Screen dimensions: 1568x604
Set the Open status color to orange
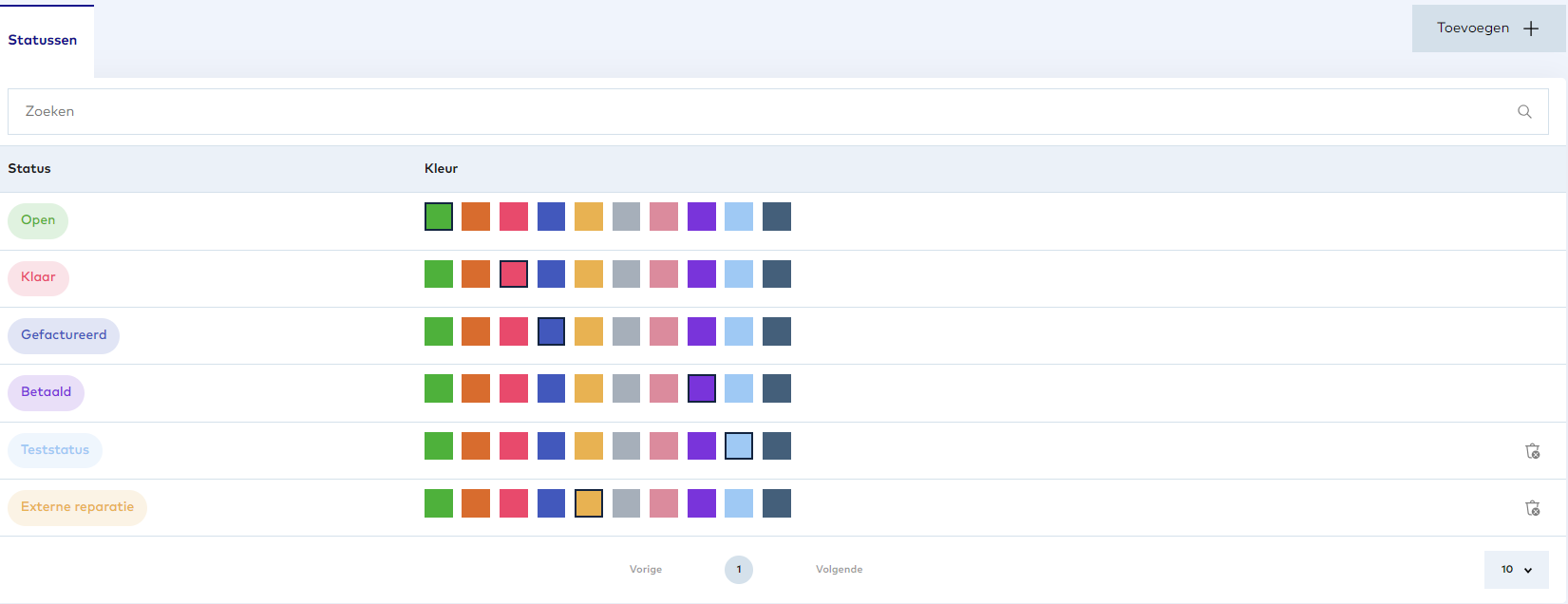(476, 217)
